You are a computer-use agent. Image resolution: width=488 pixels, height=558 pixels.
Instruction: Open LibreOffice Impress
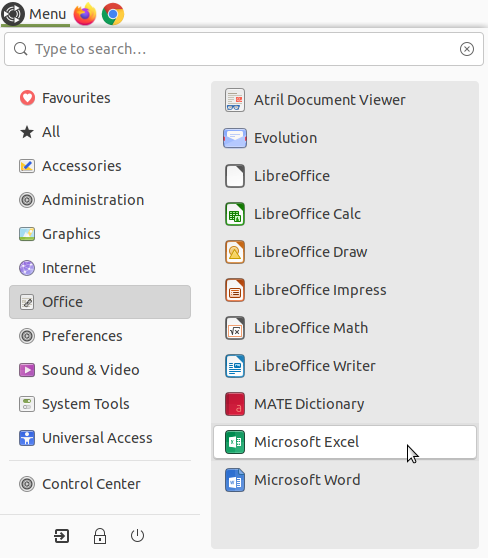coord(345,290)
